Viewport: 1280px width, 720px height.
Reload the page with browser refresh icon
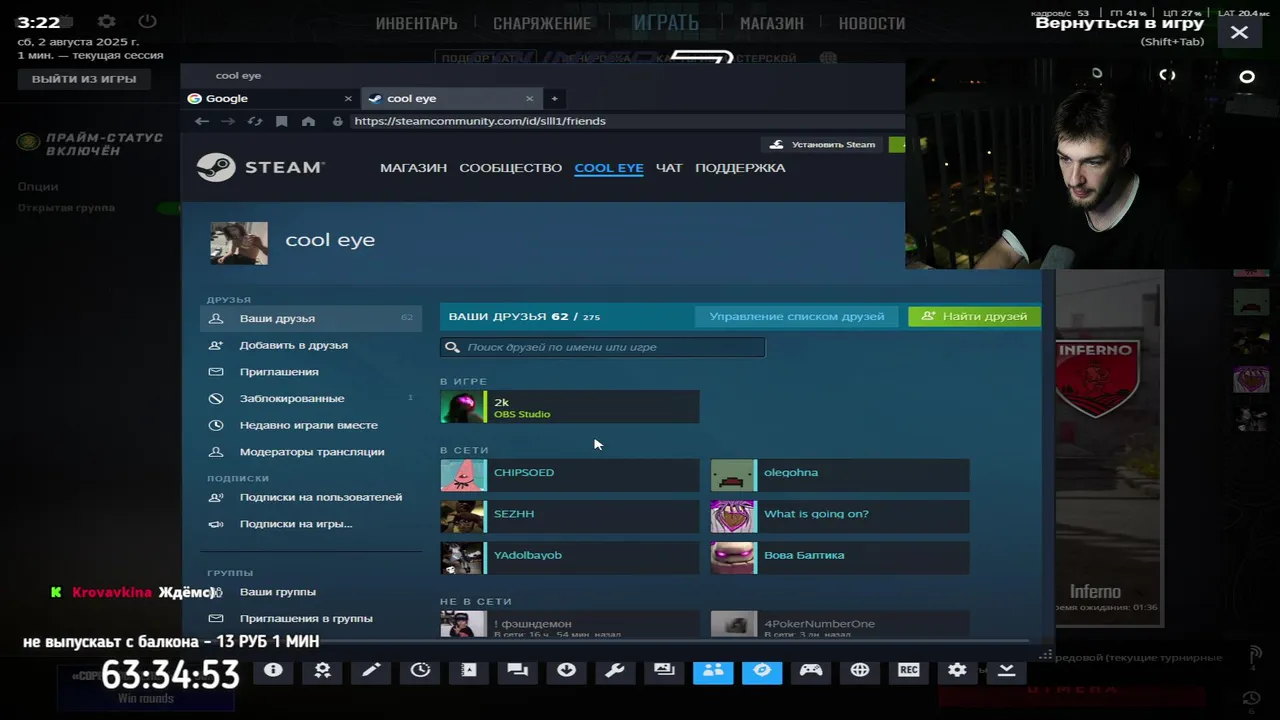pyautogui.click(x=255, y=121)
